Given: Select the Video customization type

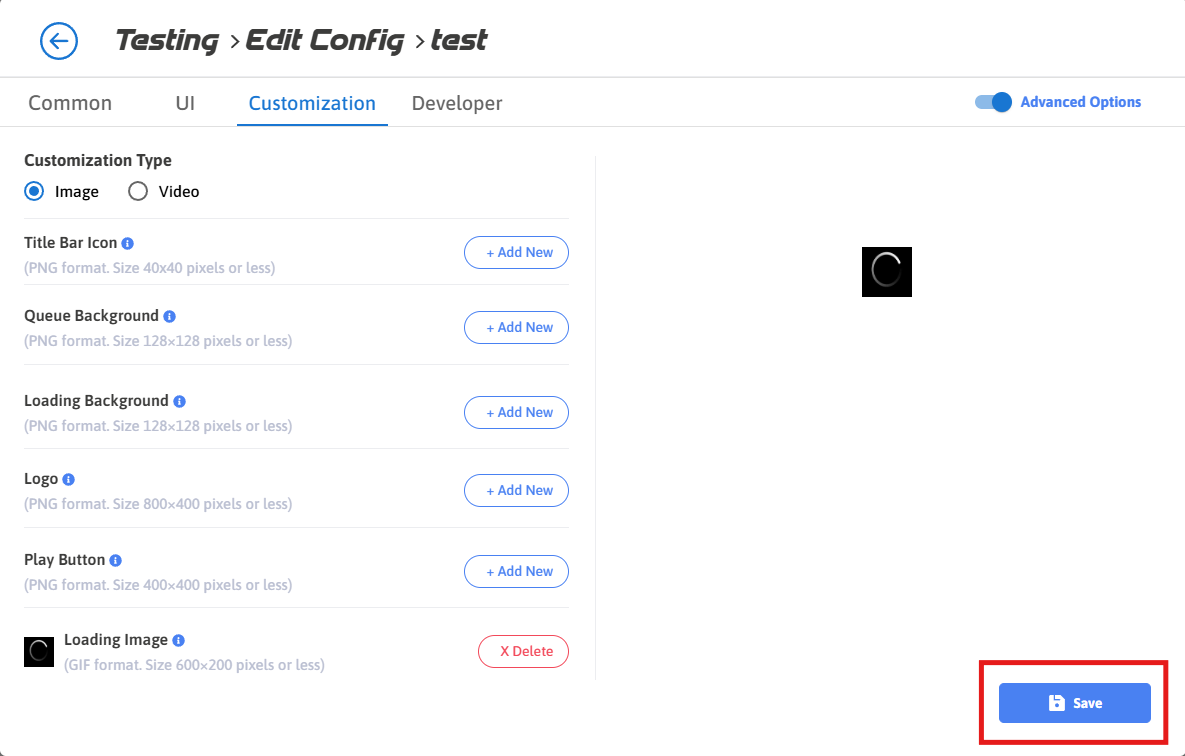Looking at the screenshot, I should [x=138, y=191].
